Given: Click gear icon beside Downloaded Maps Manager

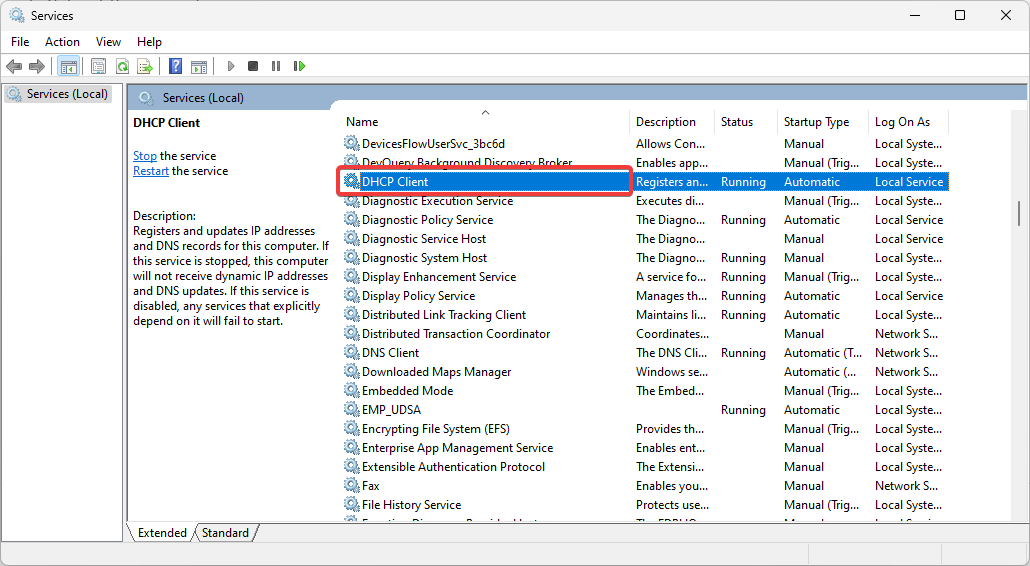Looking at the screenshot, I should (x=352, y=372).
